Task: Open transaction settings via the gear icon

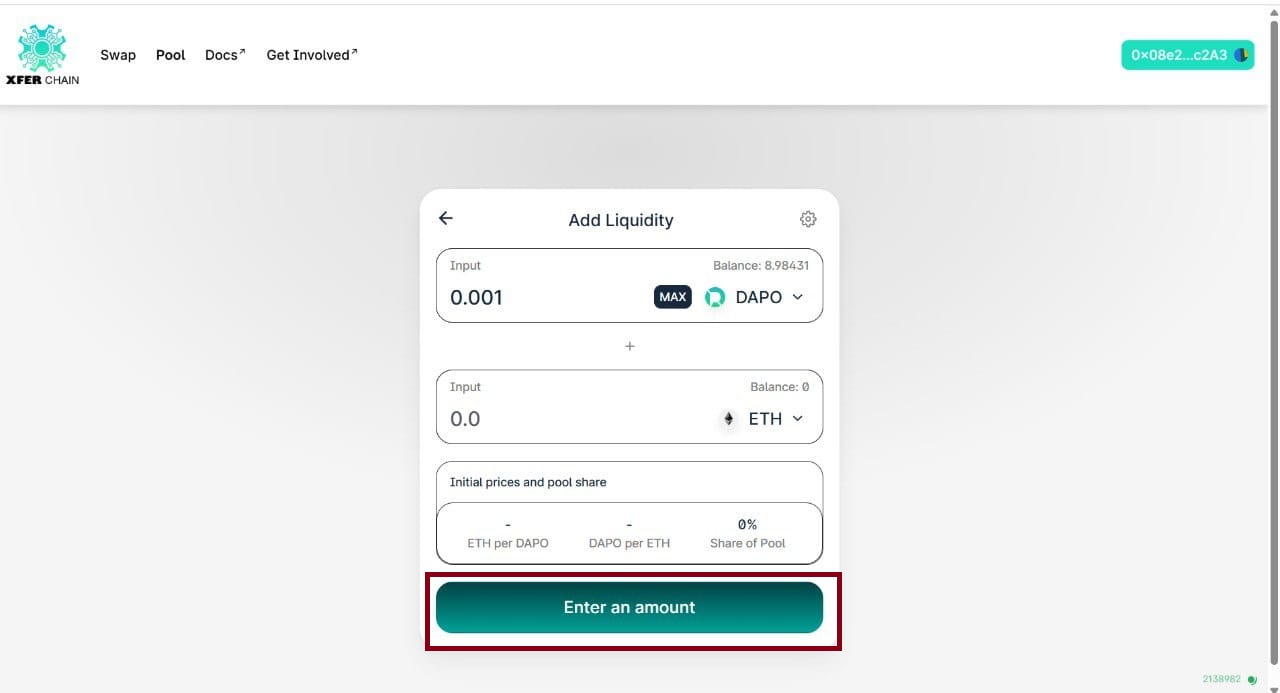Action: tap(808, 218)
